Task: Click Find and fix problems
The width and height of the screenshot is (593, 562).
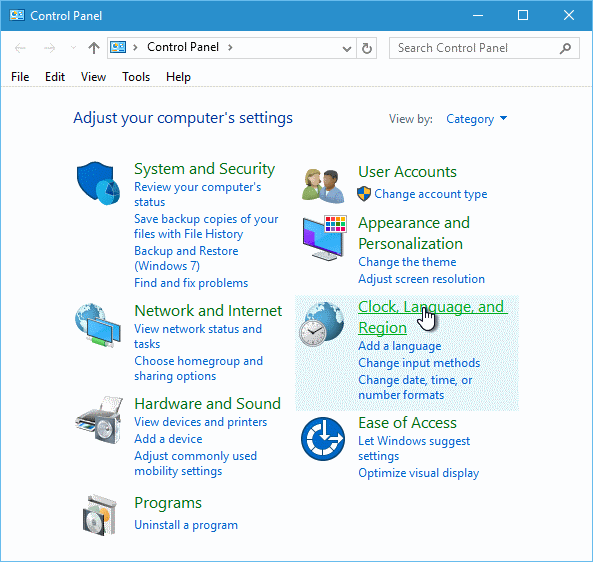Action: [191, 283]
